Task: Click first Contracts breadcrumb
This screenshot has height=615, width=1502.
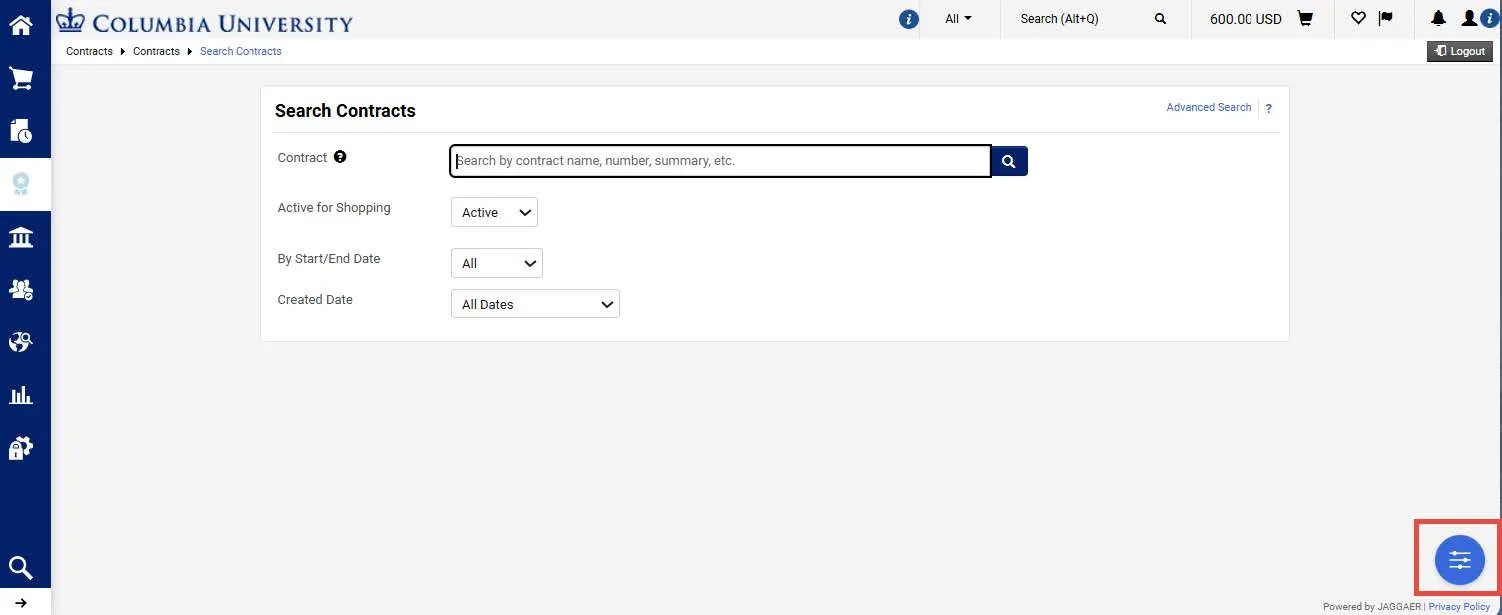Action: (x=89, y=51)
